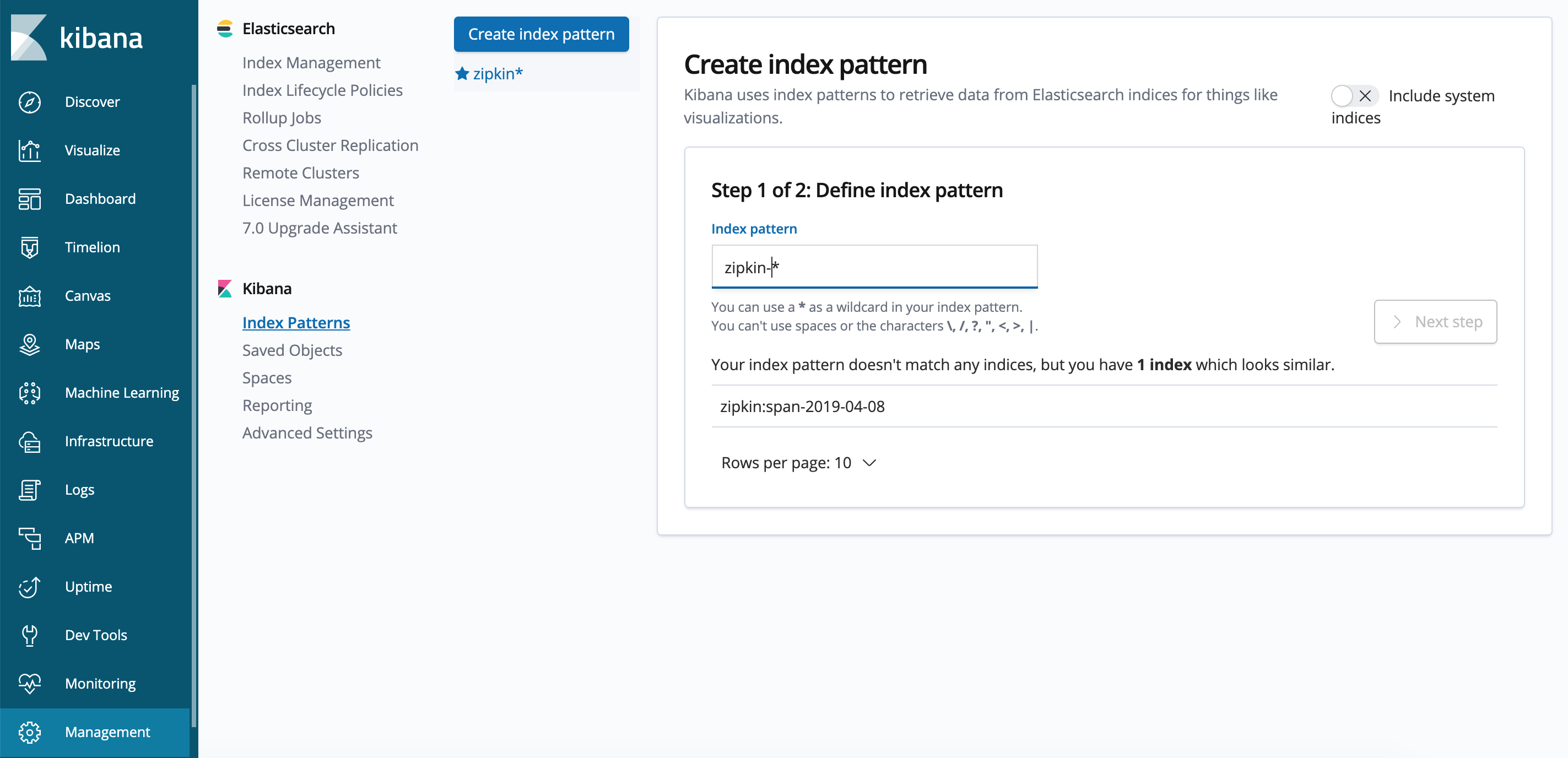The width and height of the screenshot is (1568, 758).
Task: Open Saved Objects link
Action: pyautogui.click(x=292, y=350)
